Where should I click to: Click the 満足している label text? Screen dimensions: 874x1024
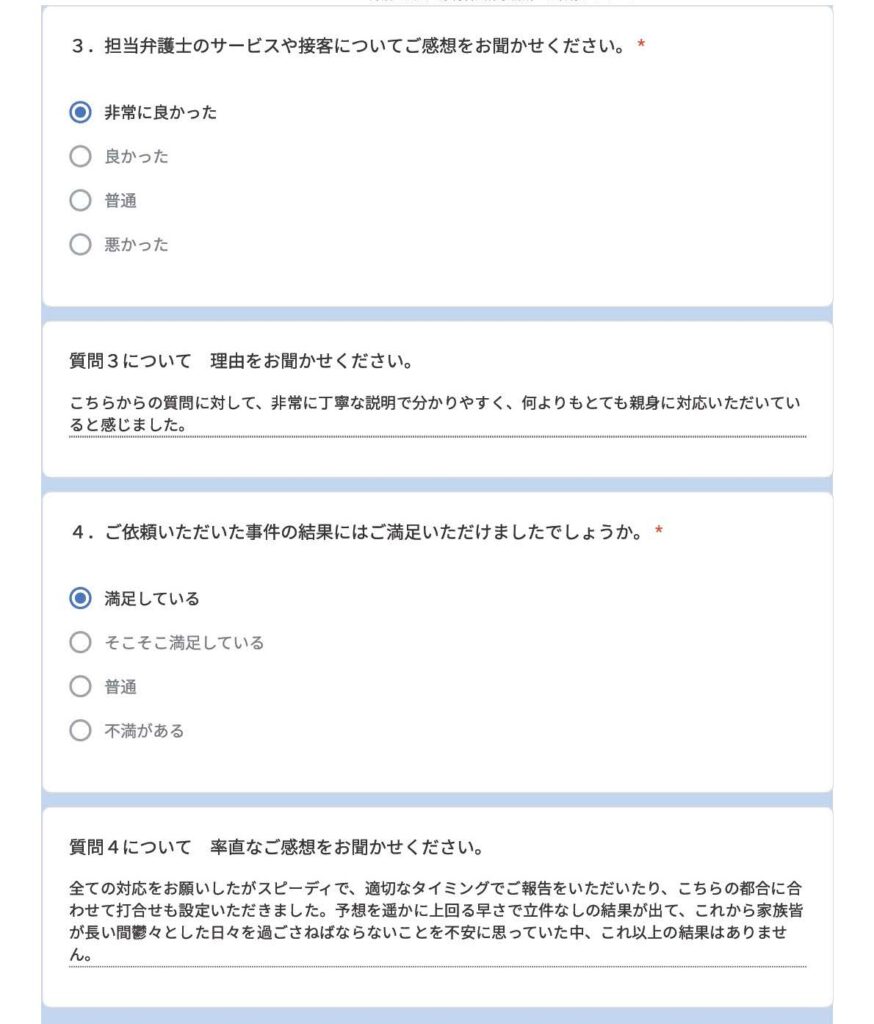pos(152,598)
